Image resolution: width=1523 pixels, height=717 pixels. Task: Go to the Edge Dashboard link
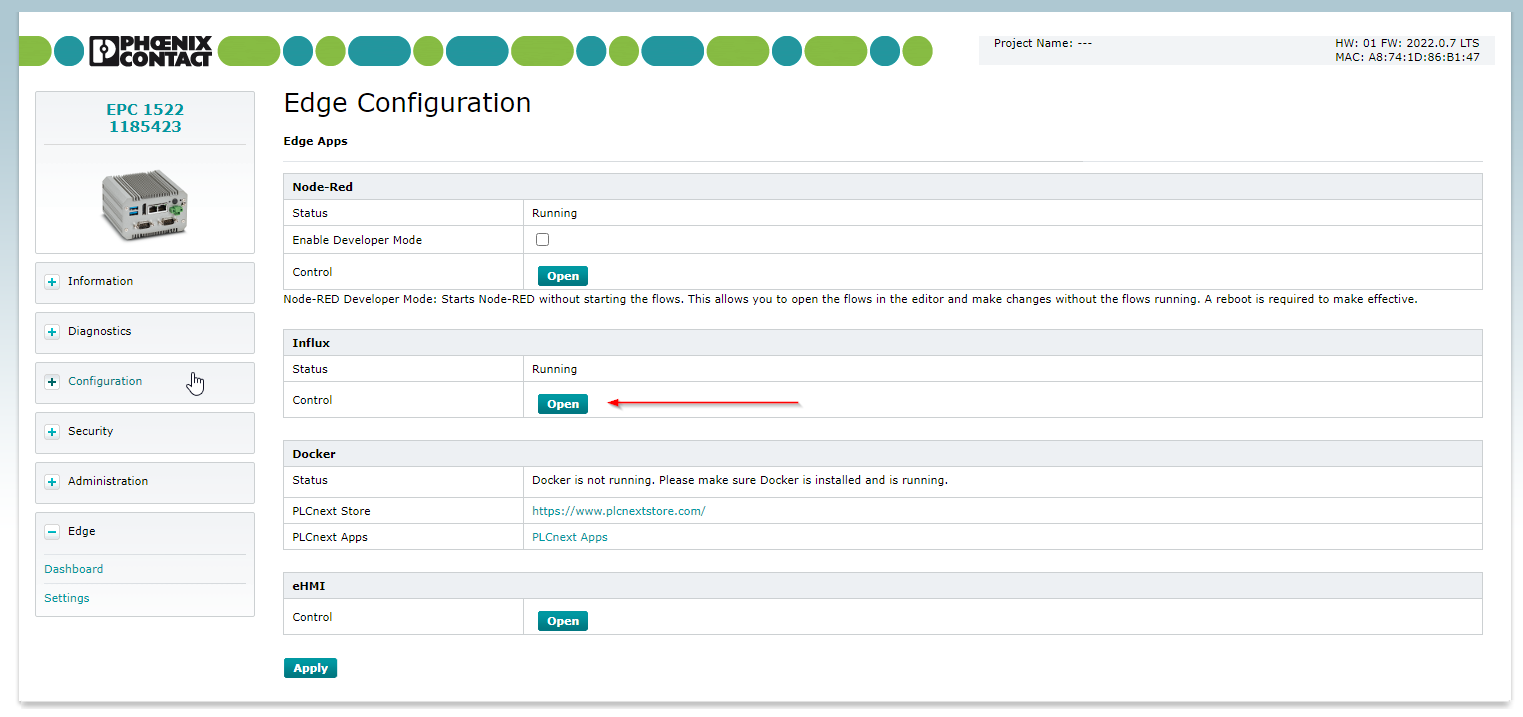pos(73,569)
